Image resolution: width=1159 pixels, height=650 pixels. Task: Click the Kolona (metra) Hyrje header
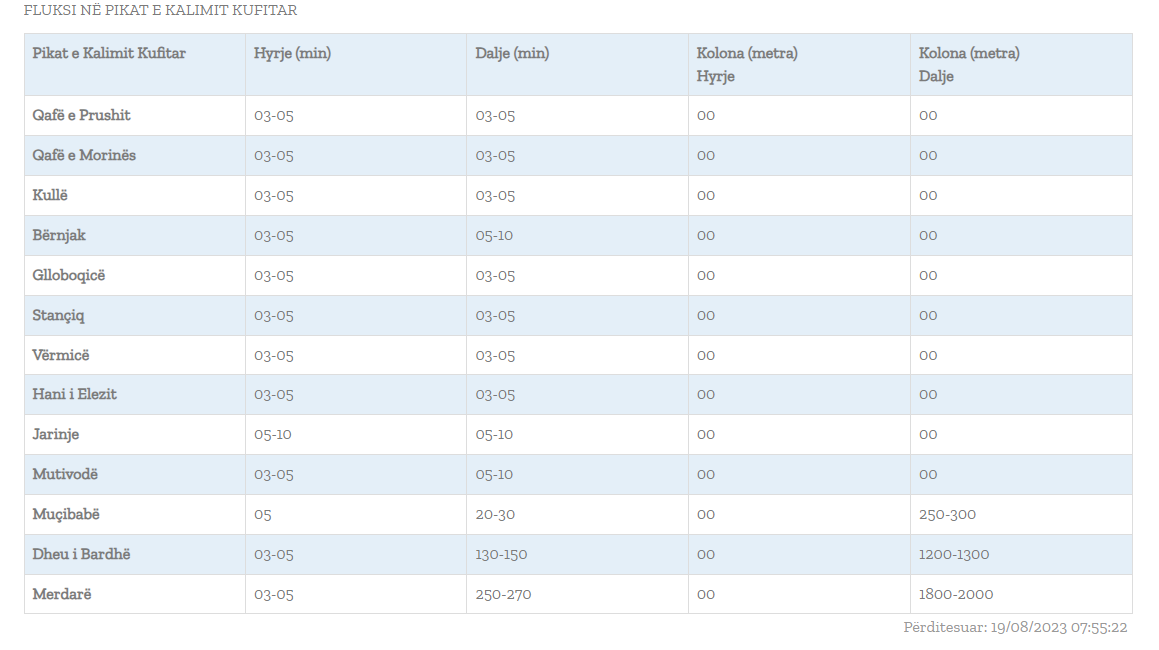coord(747,64)
